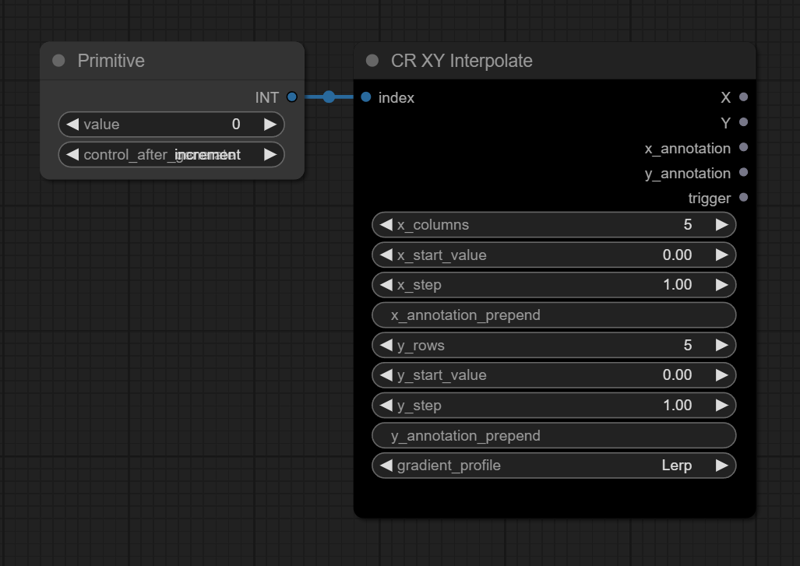Click the x_annotation output slot
The width and height of the screenshot is (800, 566).
coord(743,147)
